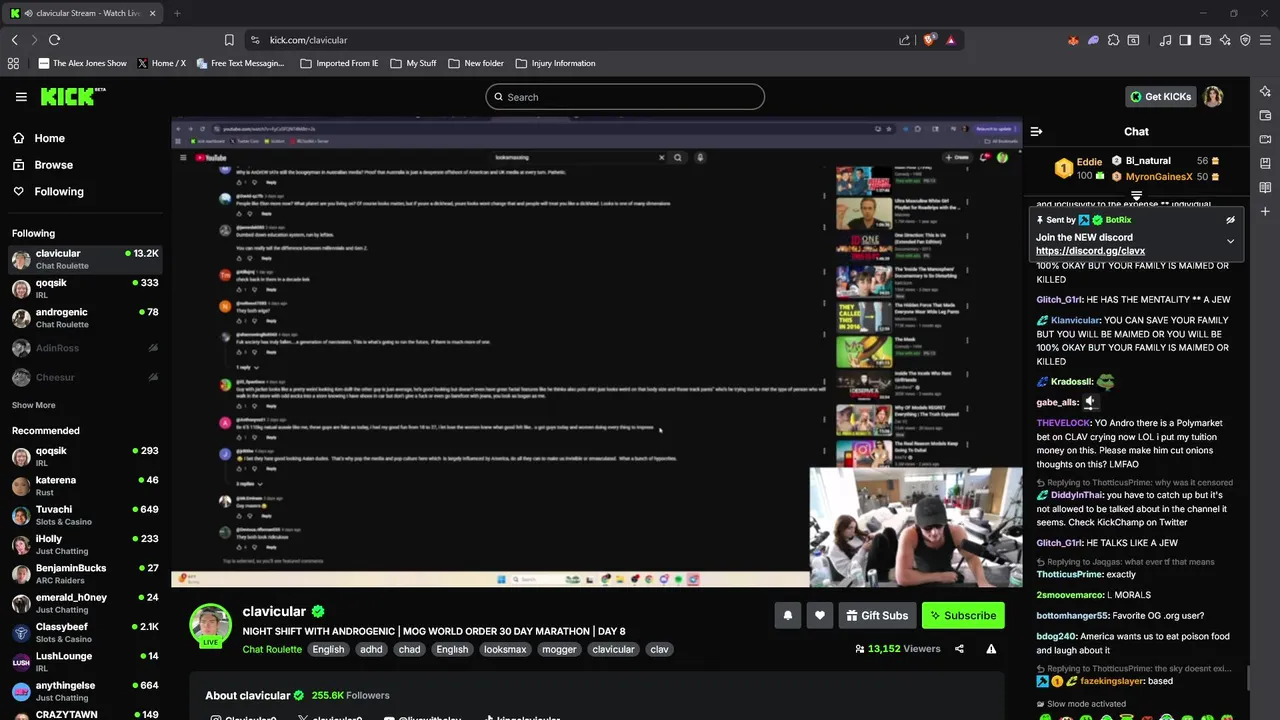The image size is (1280, 720).
Task: Open androgenic in the Following list
Action: pos(85,318)
